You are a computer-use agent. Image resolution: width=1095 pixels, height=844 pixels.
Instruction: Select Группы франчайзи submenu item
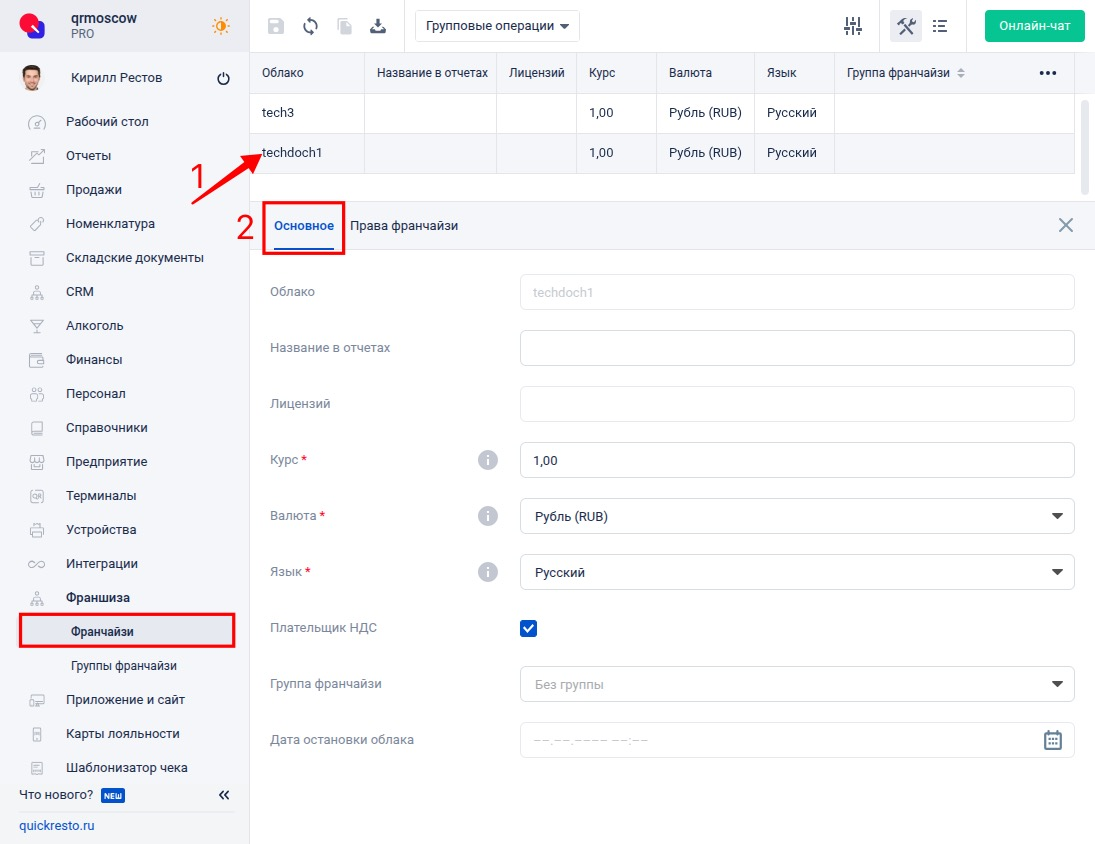(124, 665)
